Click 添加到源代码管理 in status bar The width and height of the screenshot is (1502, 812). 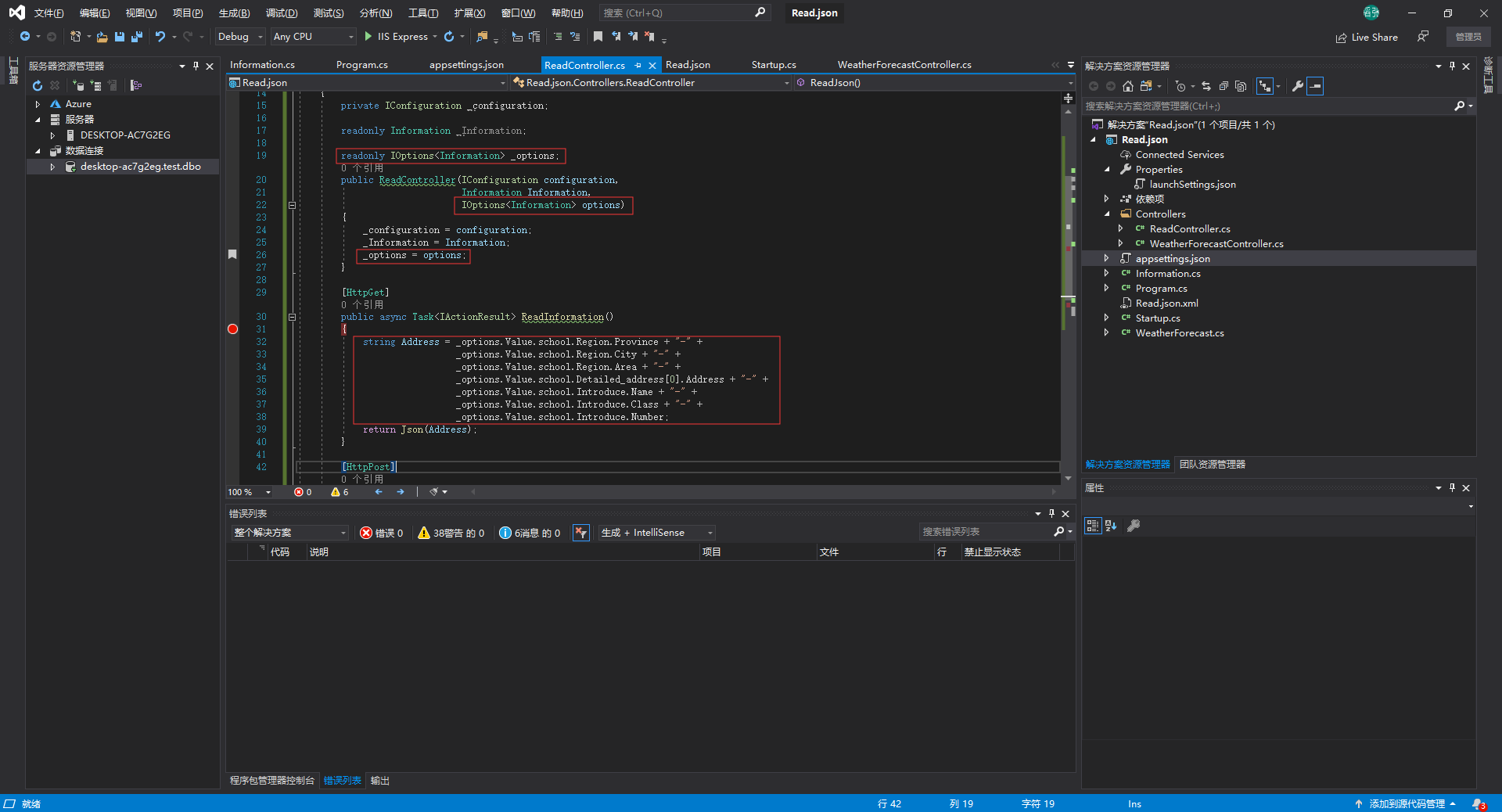tap(1406, 804)
